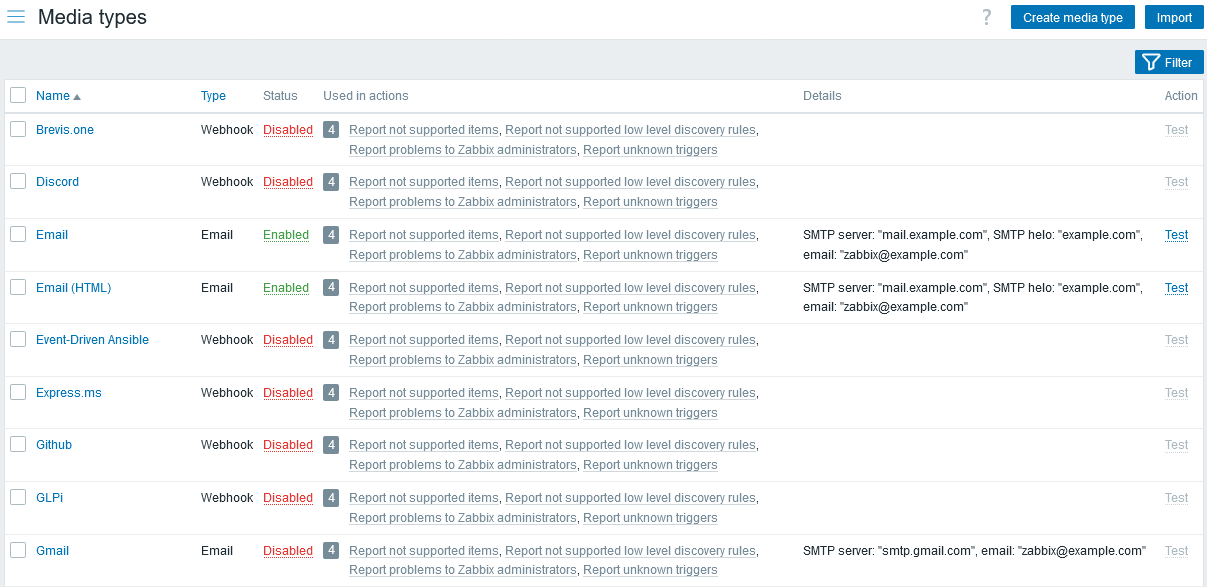
Task: Select the GLPi row checkbox
Action: (18, 497)
